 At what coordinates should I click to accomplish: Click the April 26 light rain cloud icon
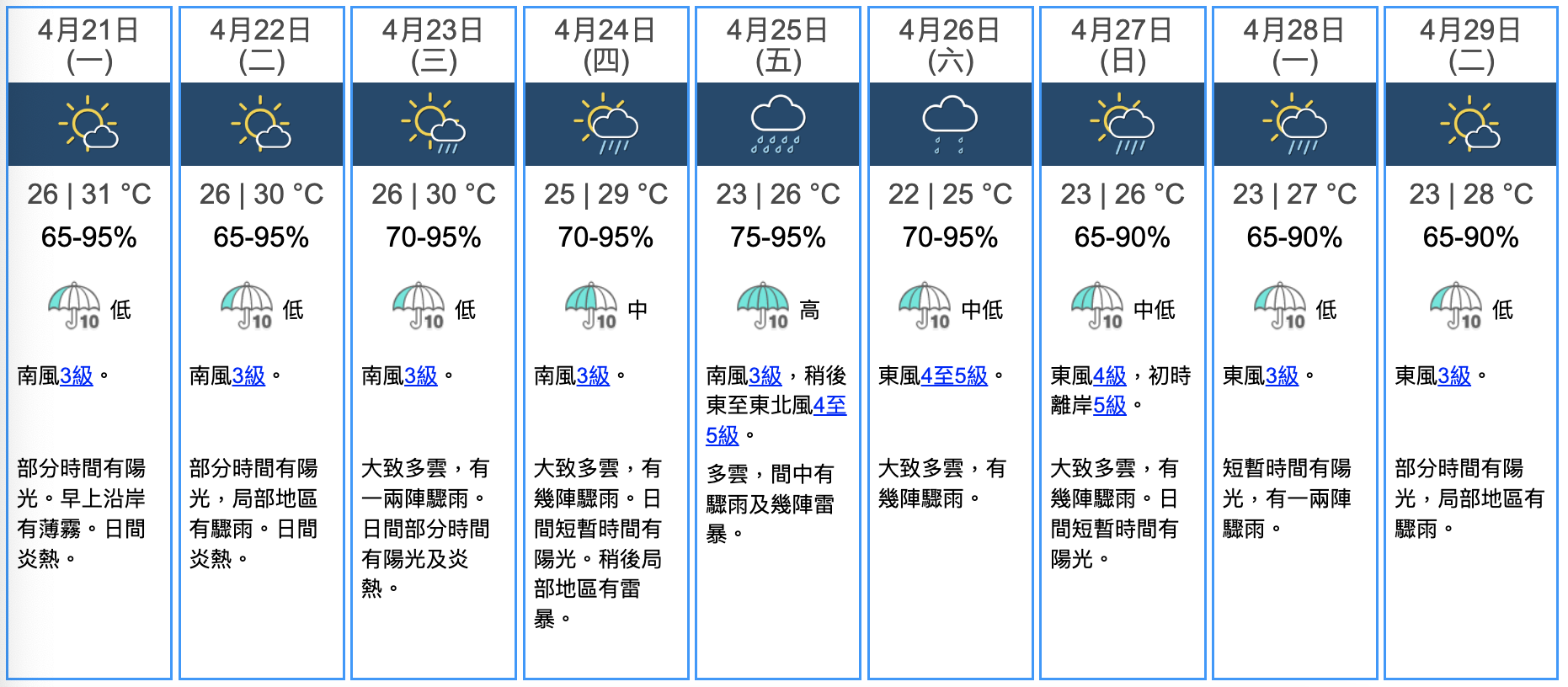tap(950, 124)
